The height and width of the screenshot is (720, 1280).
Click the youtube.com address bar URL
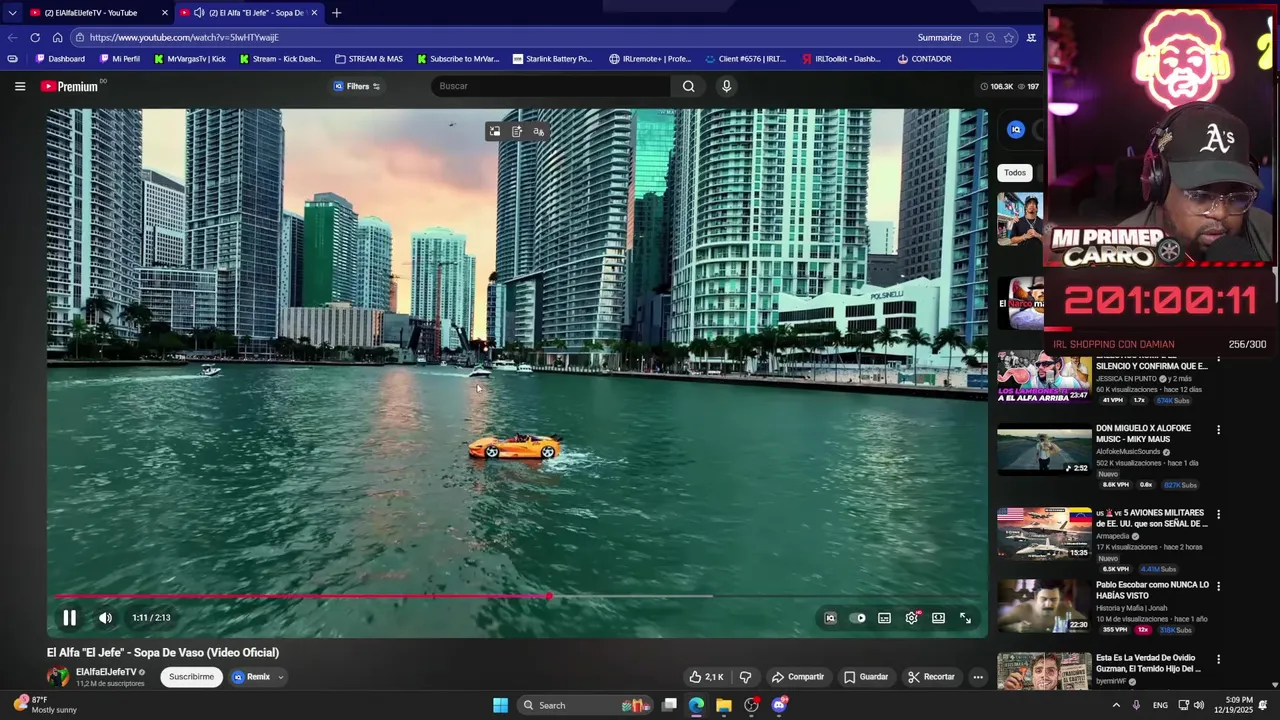tap(184, 38)
